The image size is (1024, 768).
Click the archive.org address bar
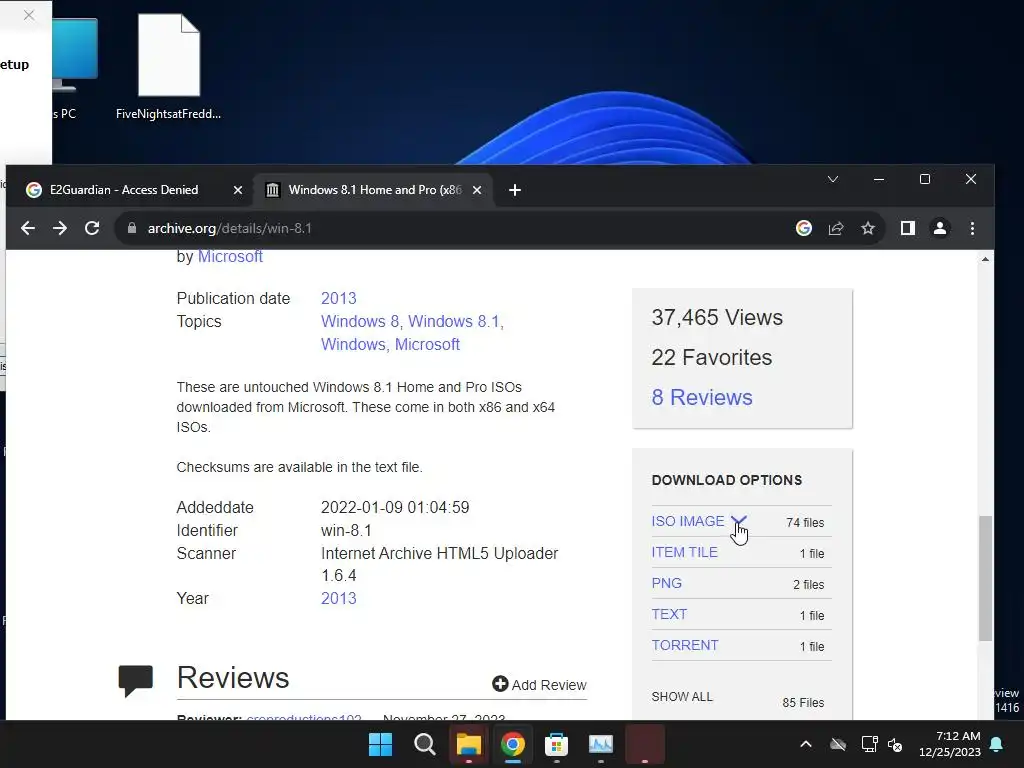[457, 228]
